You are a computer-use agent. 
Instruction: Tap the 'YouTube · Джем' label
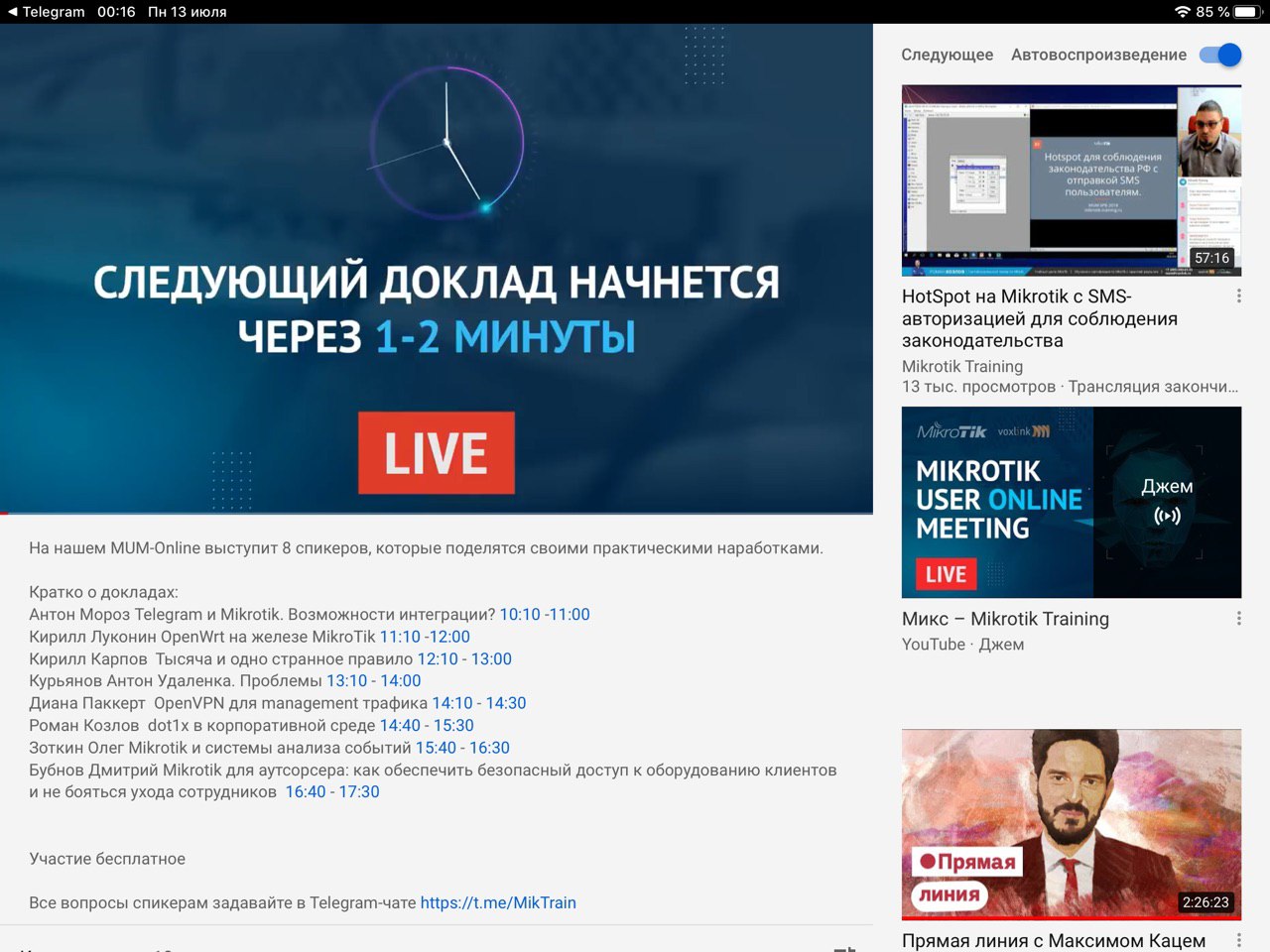962,645
